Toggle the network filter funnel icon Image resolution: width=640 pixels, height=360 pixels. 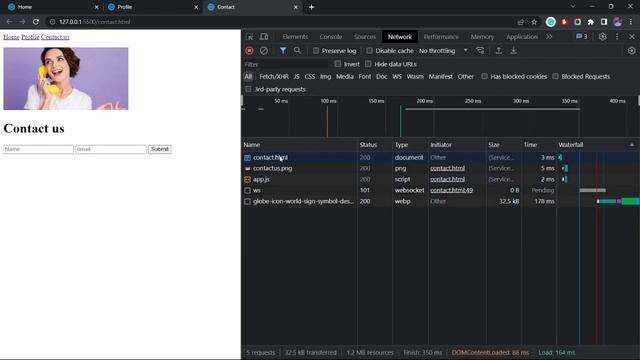click(282, 51)
